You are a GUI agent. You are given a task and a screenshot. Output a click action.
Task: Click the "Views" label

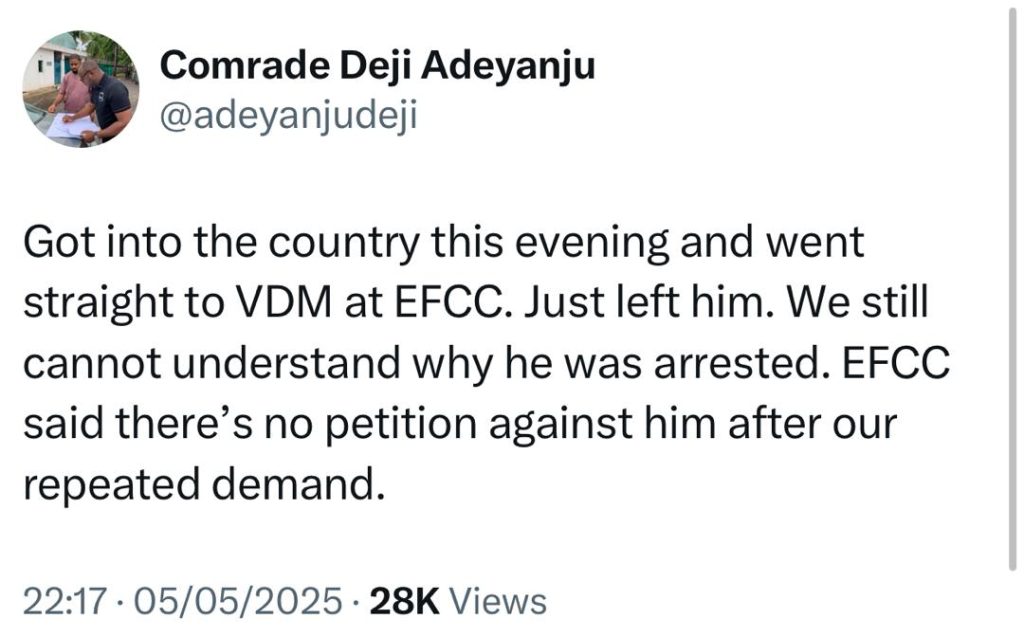point(499,601)
